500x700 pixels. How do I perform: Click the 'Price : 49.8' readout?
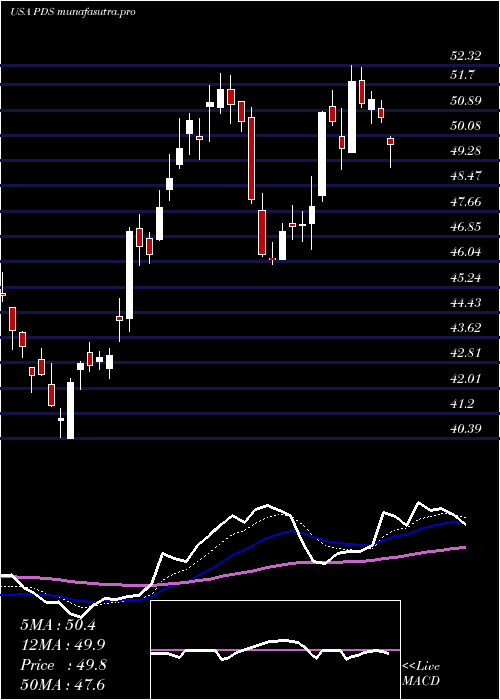click(x=63, y=665)
